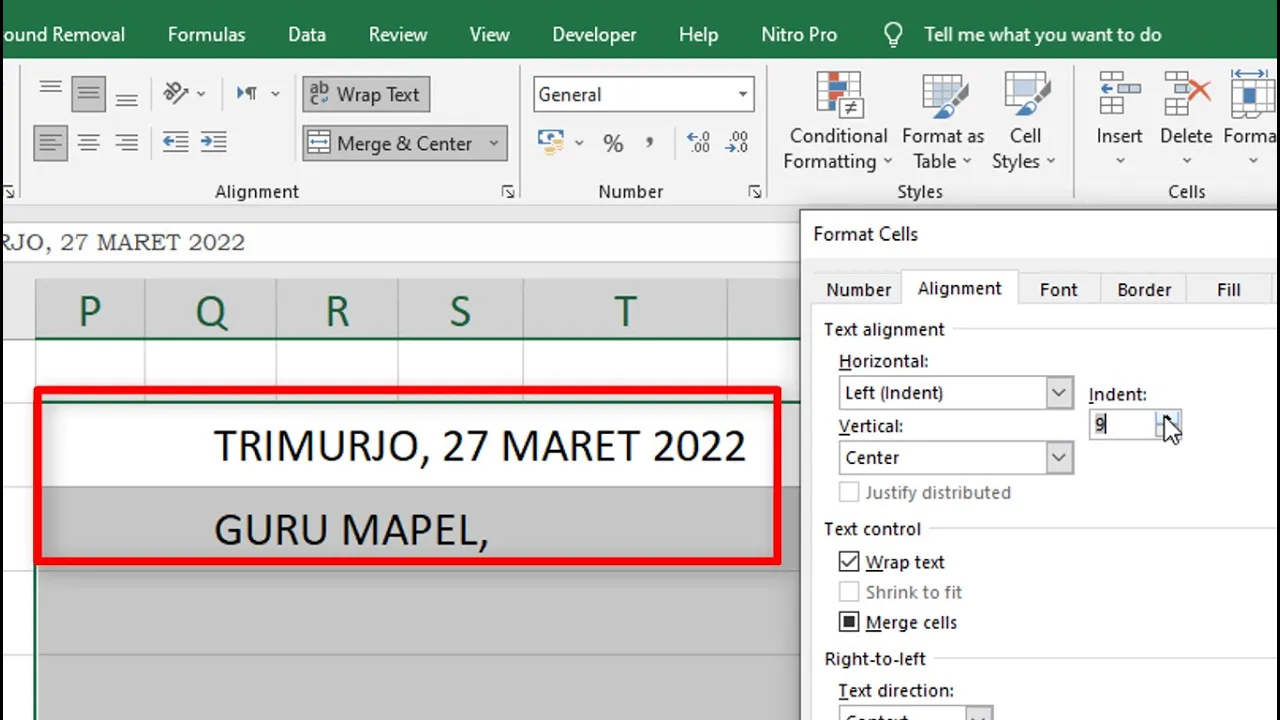Click the Tell me lightbulb icon
Viewport: 1280px width, 720px height.
[x=893, y=35]
